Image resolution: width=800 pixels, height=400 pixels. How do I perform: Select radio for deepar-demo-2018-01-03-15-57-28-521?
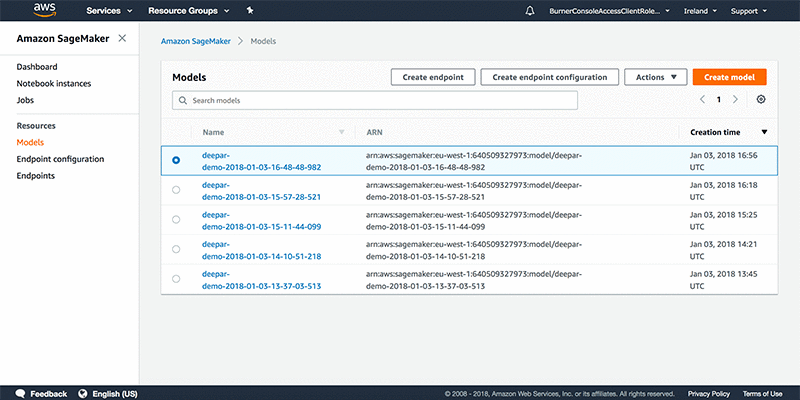click(x=176, y=190)
